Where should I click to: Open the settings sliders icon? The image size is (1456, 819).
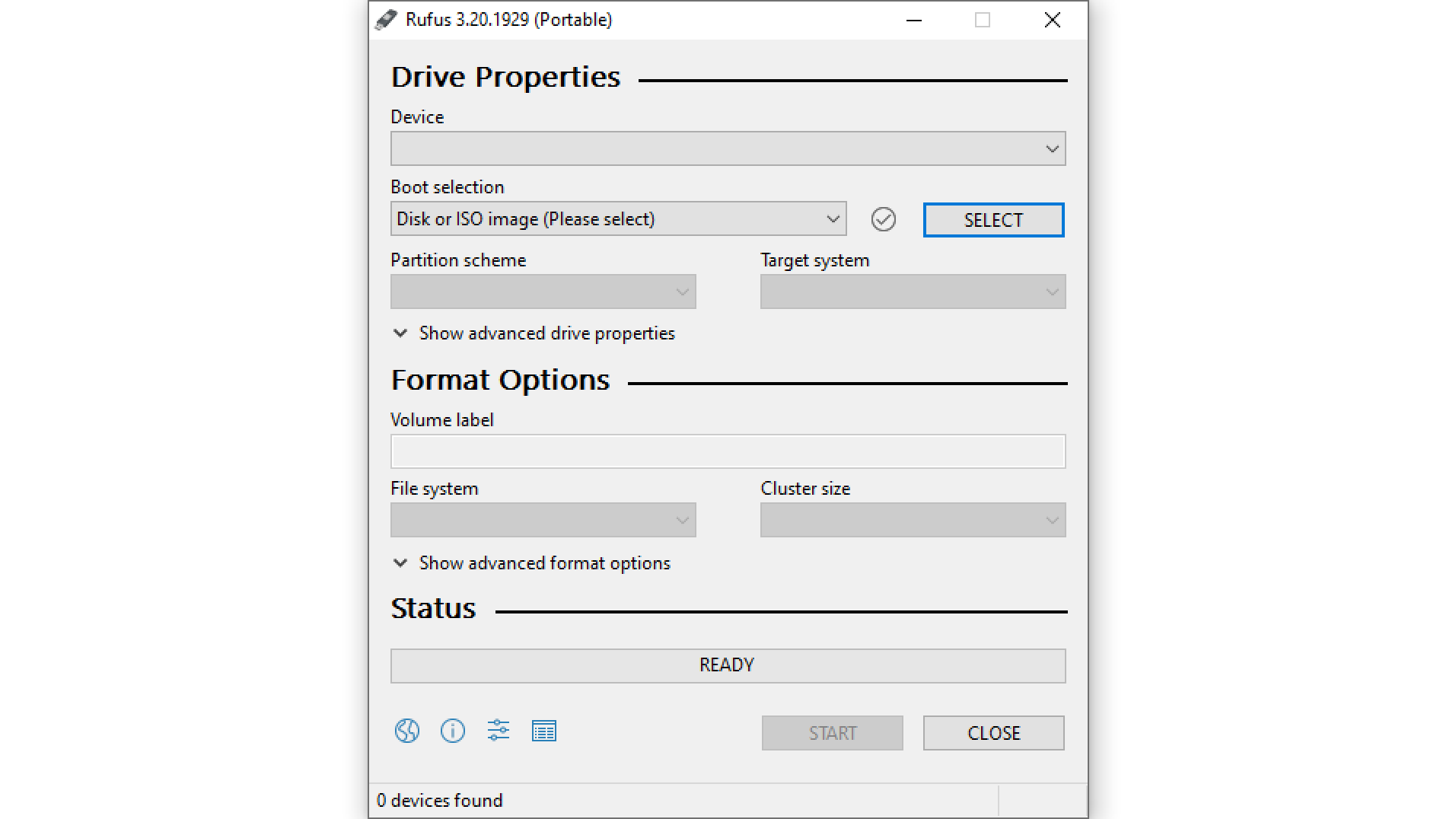click(x=499, y=731)
